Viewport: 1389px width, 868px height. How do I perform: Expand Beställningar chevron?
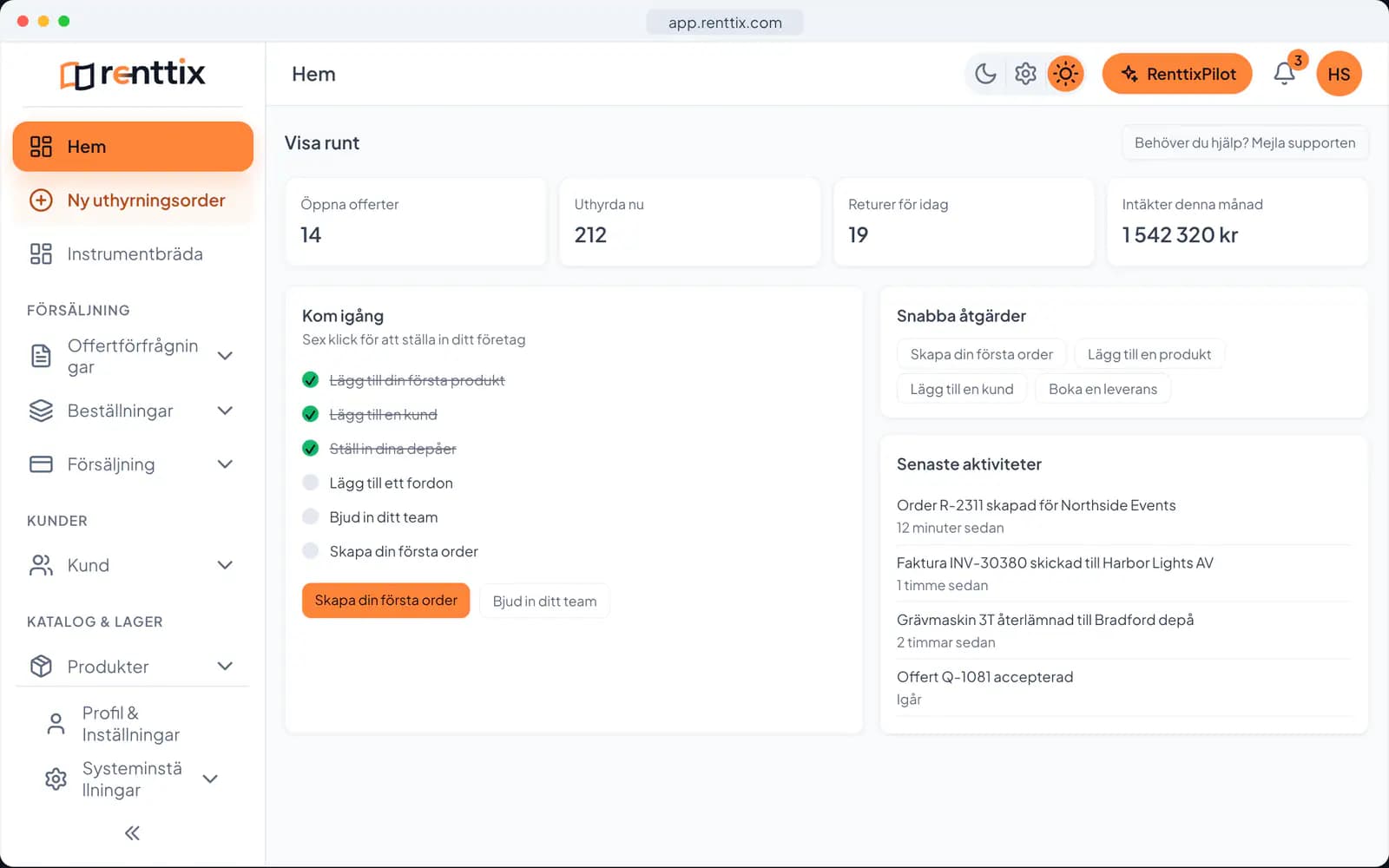click(225, 411)
